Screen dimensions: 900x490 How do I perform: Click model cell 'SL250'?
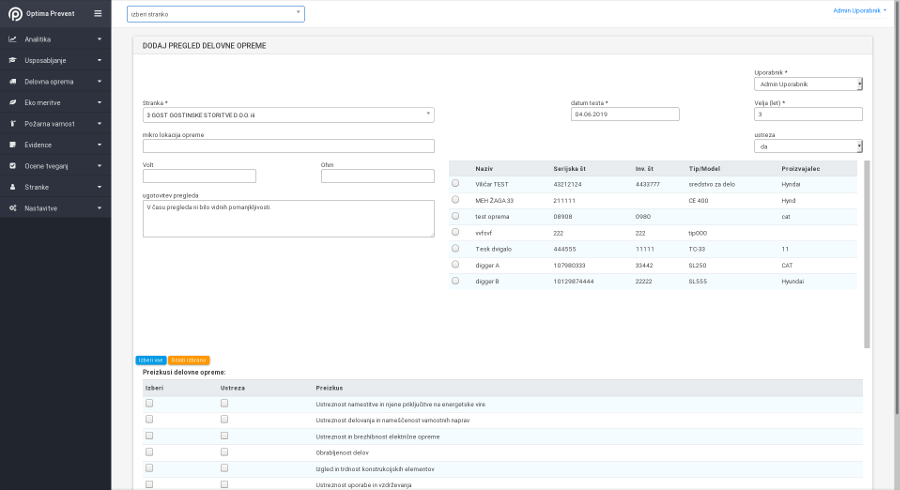point(697,266)
